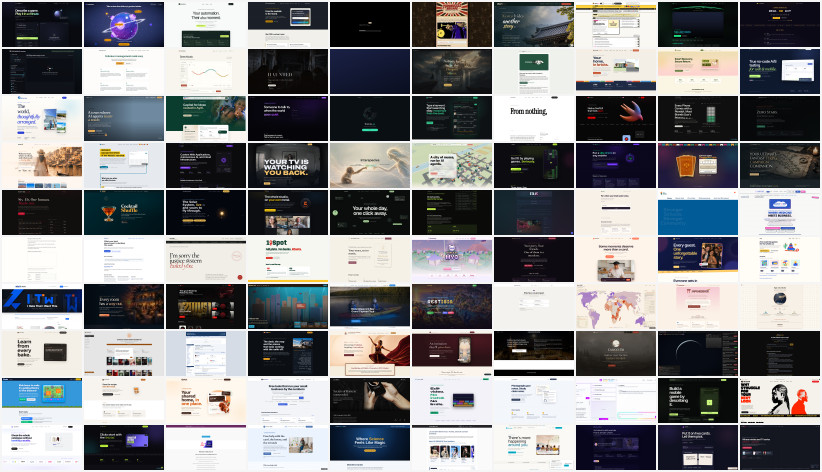This screenshot has height=472, width=822.
Task: Select the 'I'm sorry the justice system' thumbnail
Action: click(x=206, y=260)
